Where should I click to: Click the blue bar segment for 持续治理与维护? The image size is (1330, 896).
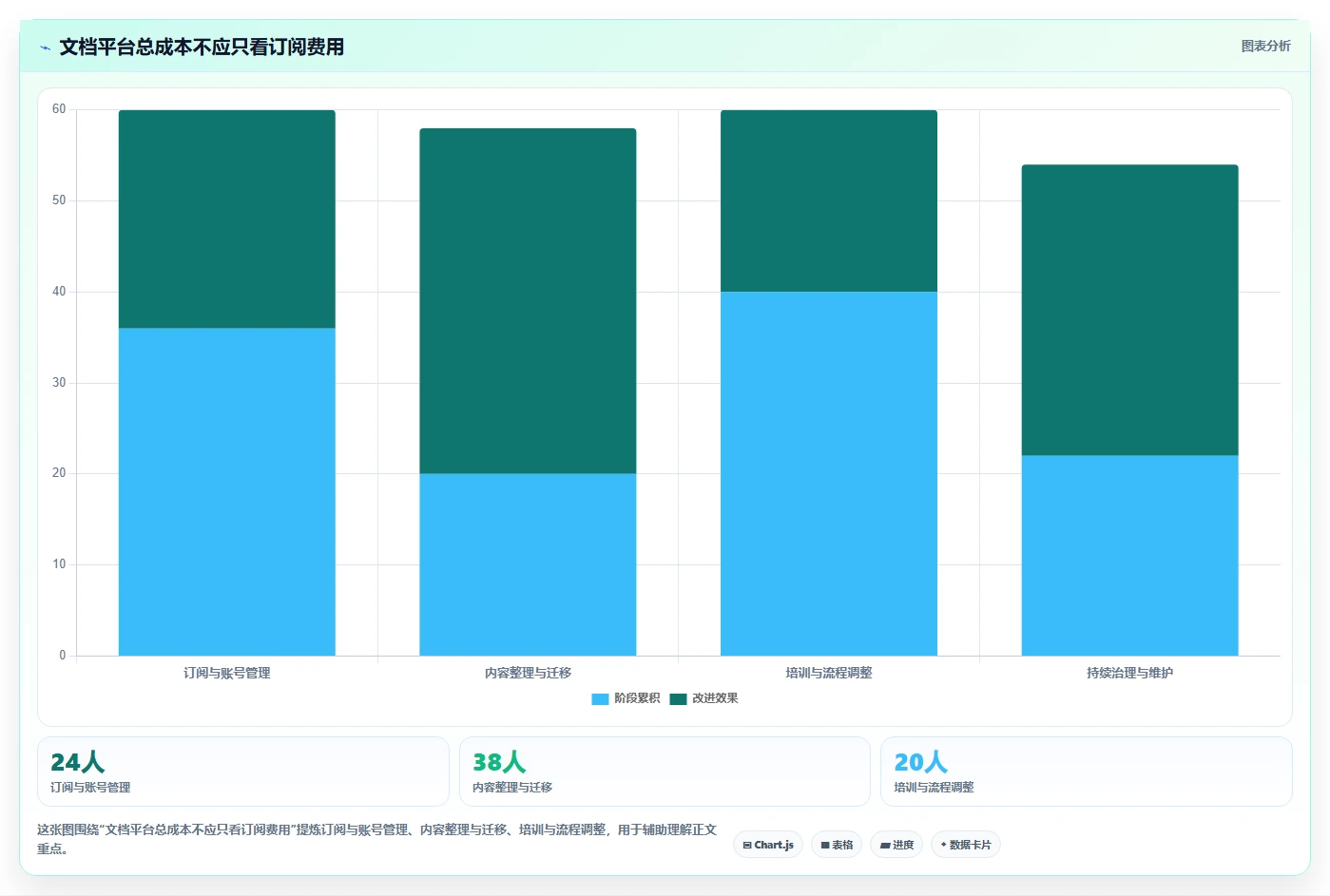1129,556
